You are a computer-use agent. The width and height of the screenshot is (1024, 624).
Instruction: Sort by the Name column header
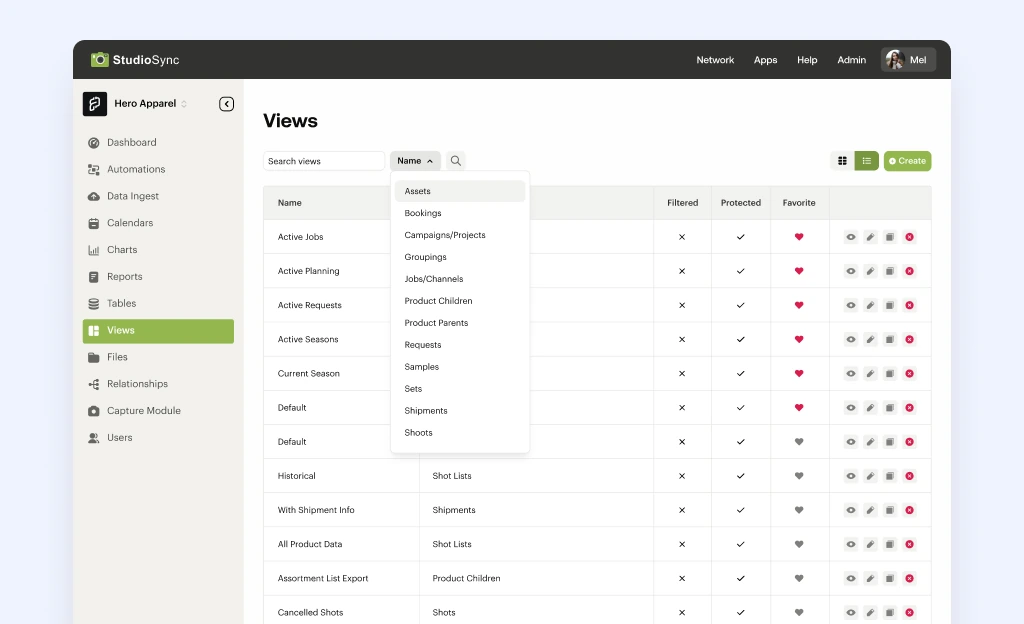click(289, 203)
